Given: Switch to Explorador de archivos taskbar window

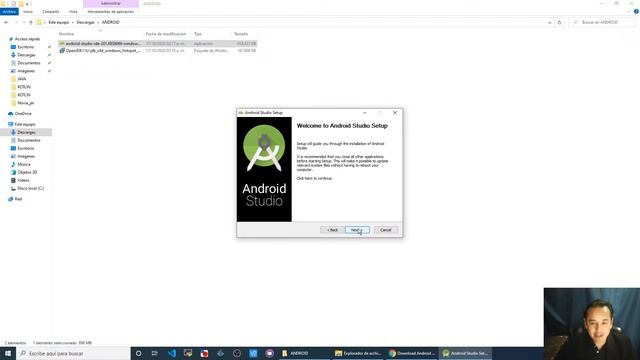Looking at the screenshot, I should 358,353.
